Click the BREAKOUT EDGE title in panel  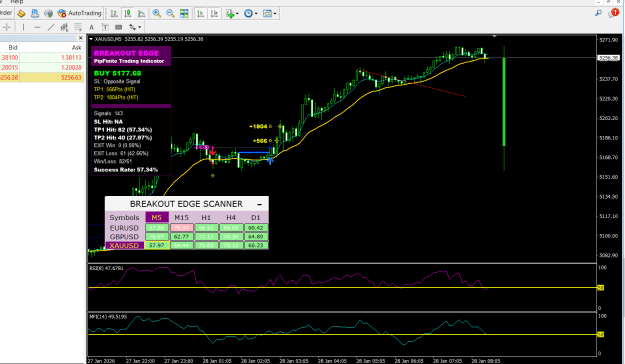[126, 53]
